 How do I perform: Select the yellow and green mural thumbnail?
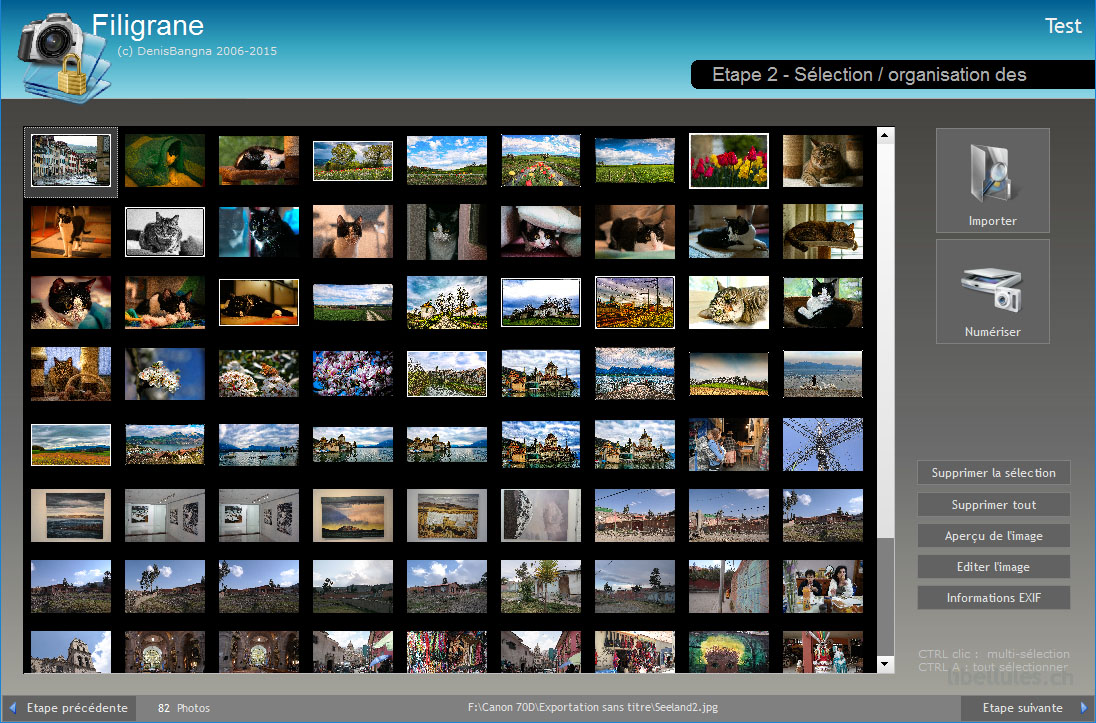pos(729,652)
